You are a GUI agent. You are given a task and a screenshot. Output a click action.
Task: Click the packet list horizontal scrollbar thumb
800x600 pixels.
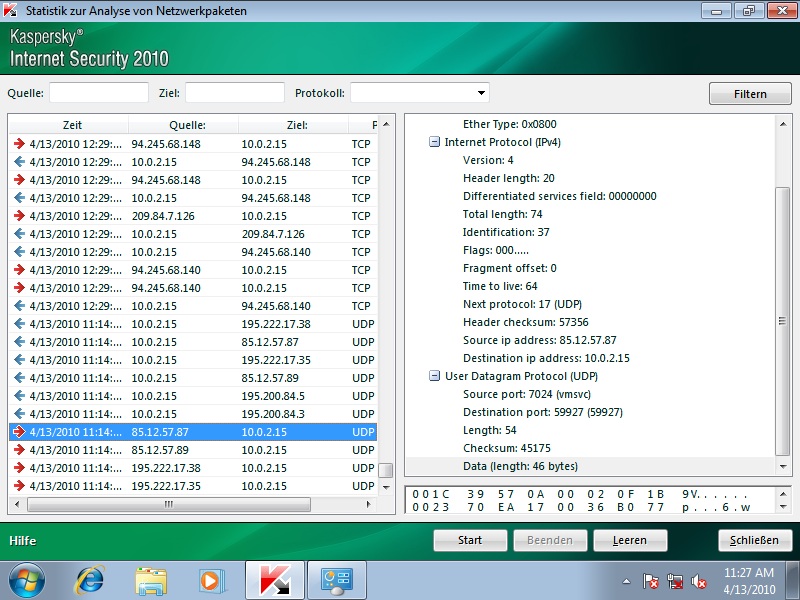point(169,504)
